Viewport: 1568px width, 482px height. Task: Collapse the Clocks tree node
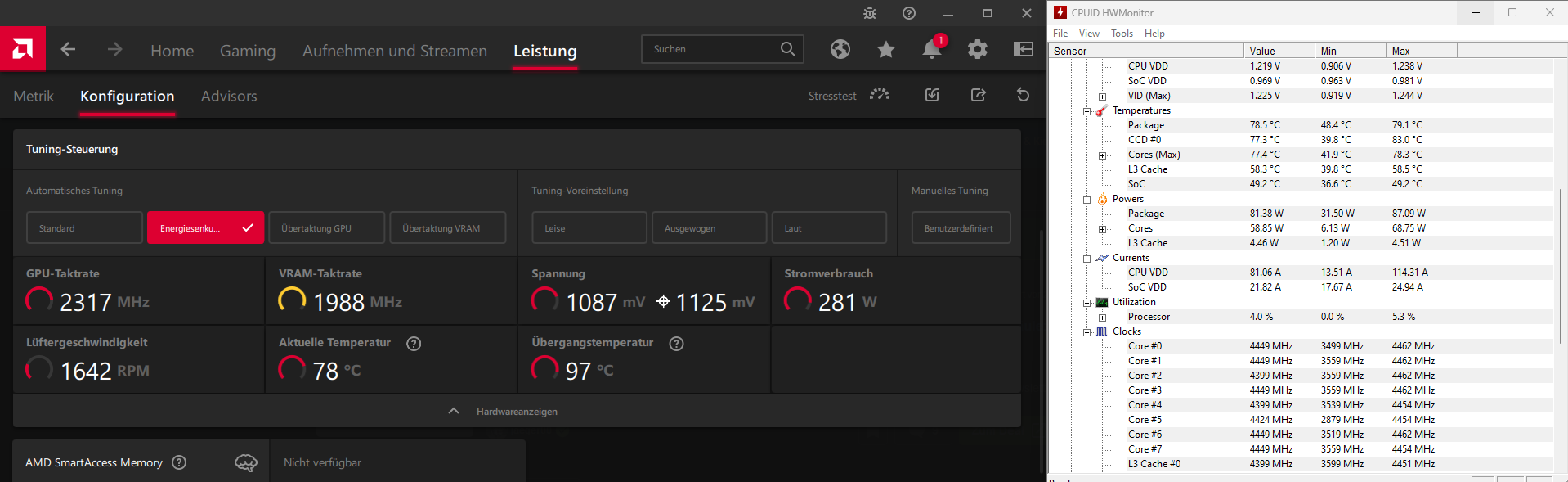[x=1086, y=332]
